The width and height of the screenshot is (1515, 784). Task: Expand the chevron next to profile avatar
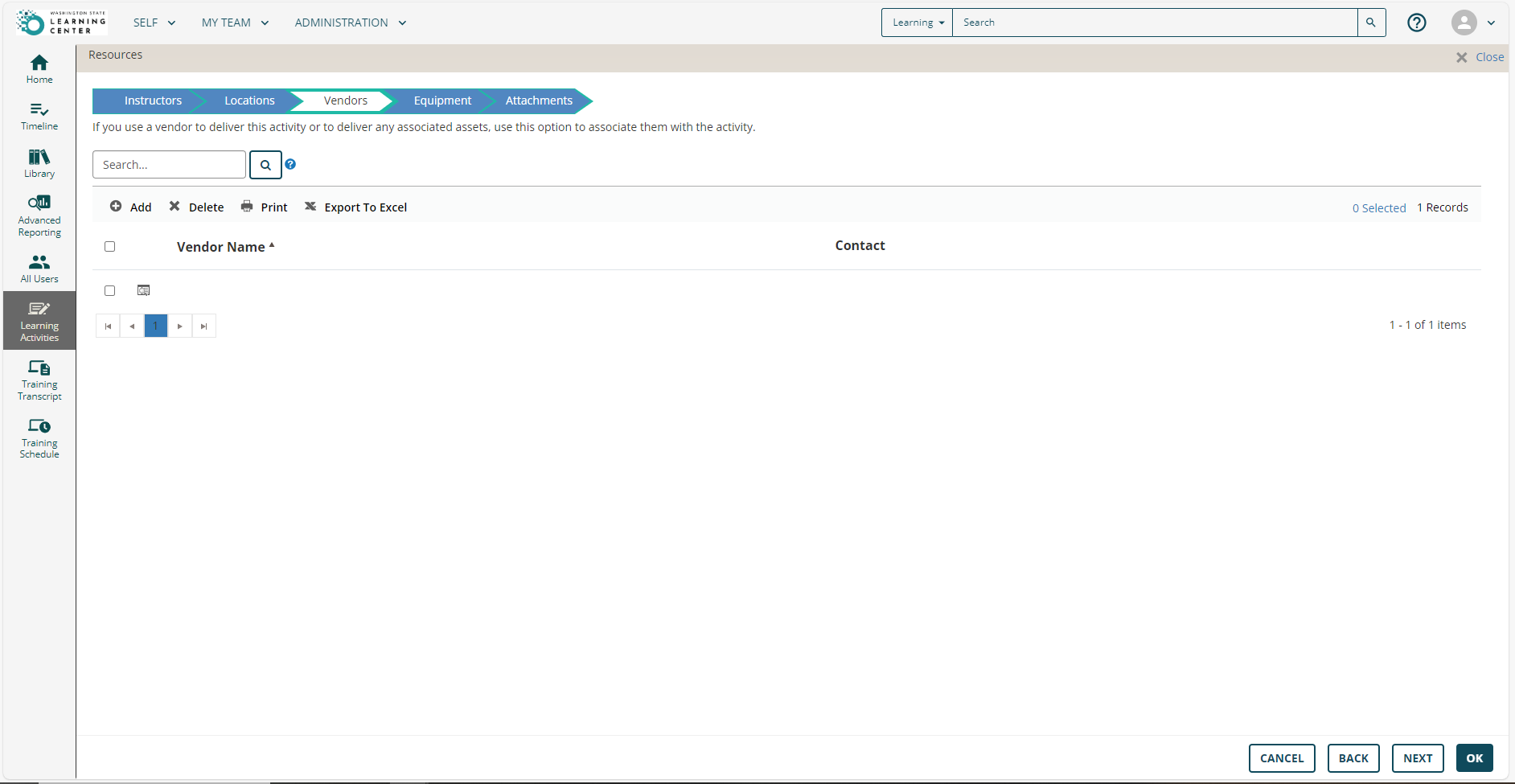coord(1491,23)
